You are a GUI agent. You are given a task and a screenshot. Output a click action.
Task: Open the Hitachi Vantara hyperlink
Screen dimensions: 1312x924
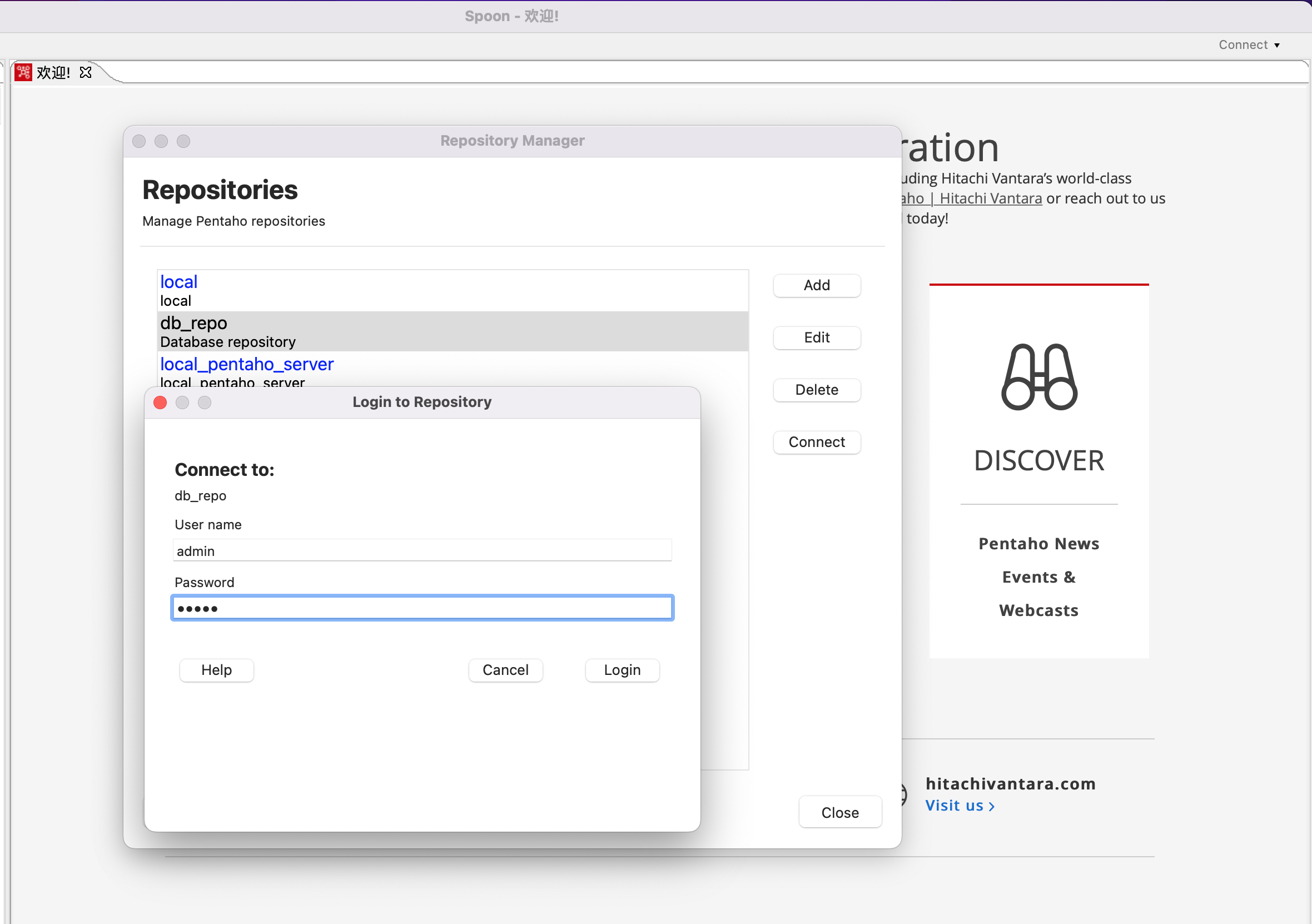coord(990,199)
